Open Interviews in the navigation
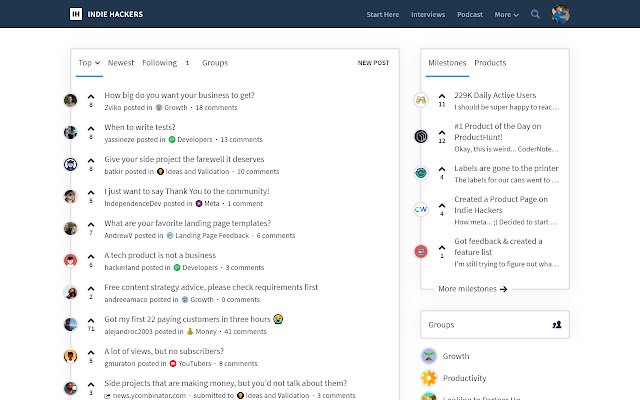This screenshot has width=640, height=400. pos(428,14)
